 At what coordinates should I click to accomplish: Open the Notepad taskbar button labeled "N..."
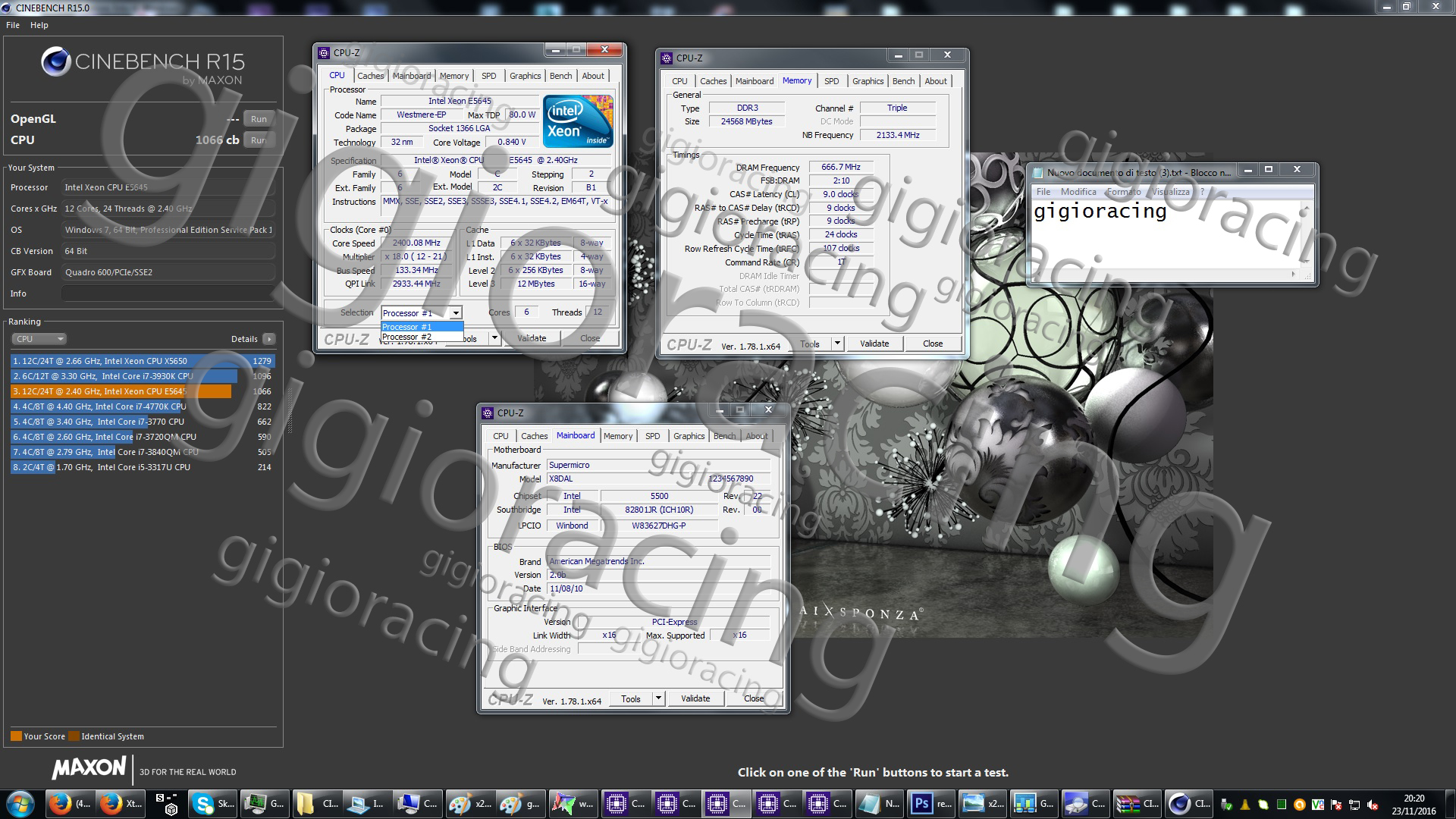tap(880, 804)
